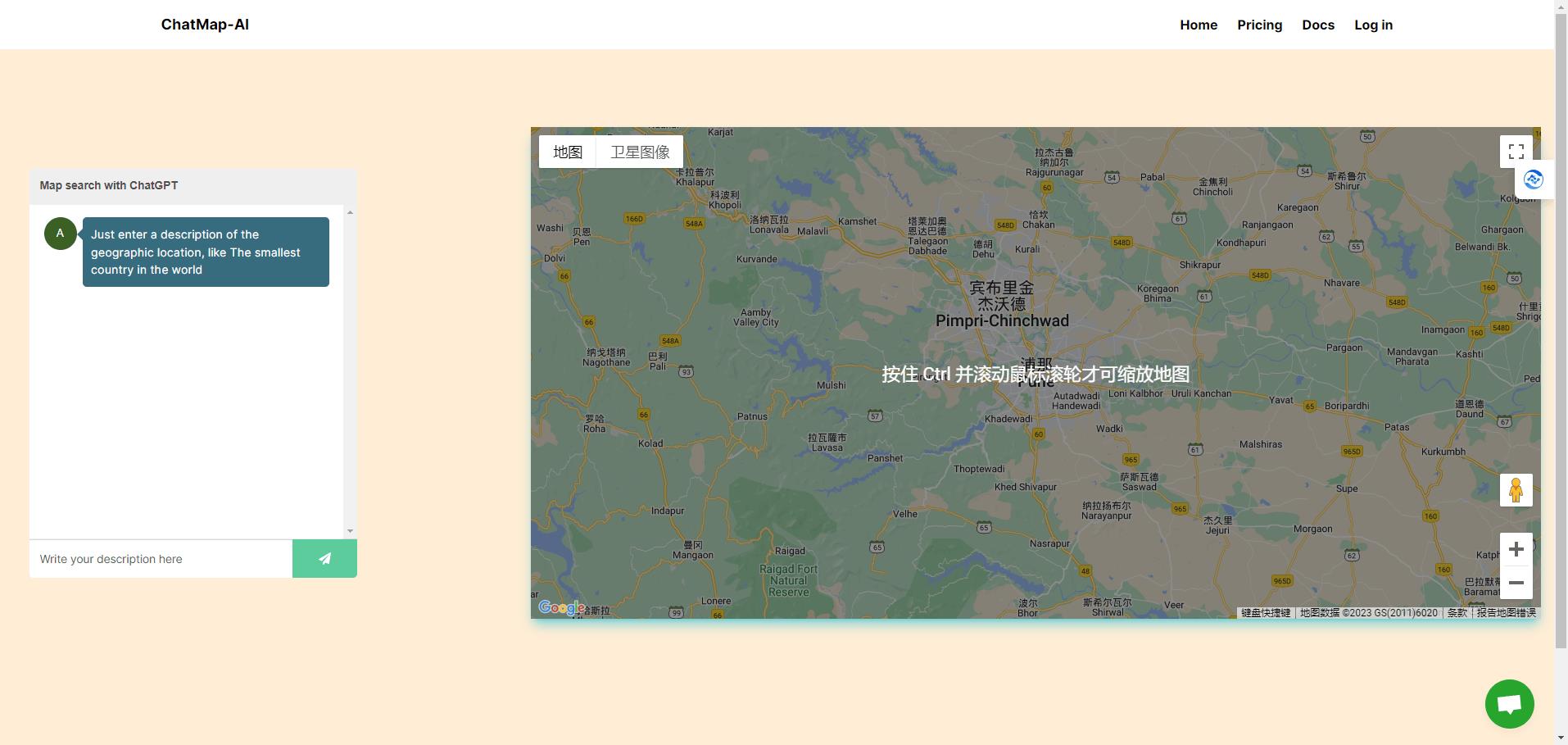Image resolution: width=1568 pixels, height=745 pixels.
Task: Select the Pegman street view figure
Action: coord(1515,489)
